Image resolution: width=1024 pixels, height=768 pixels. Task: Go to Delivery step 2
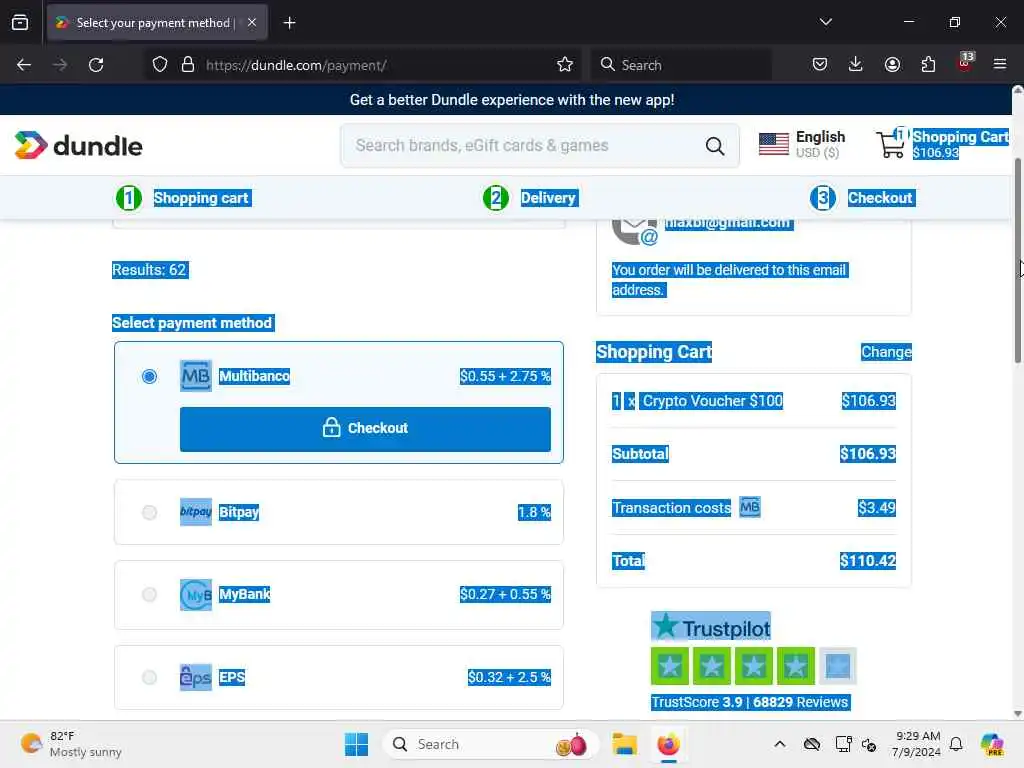coord(530,198)
